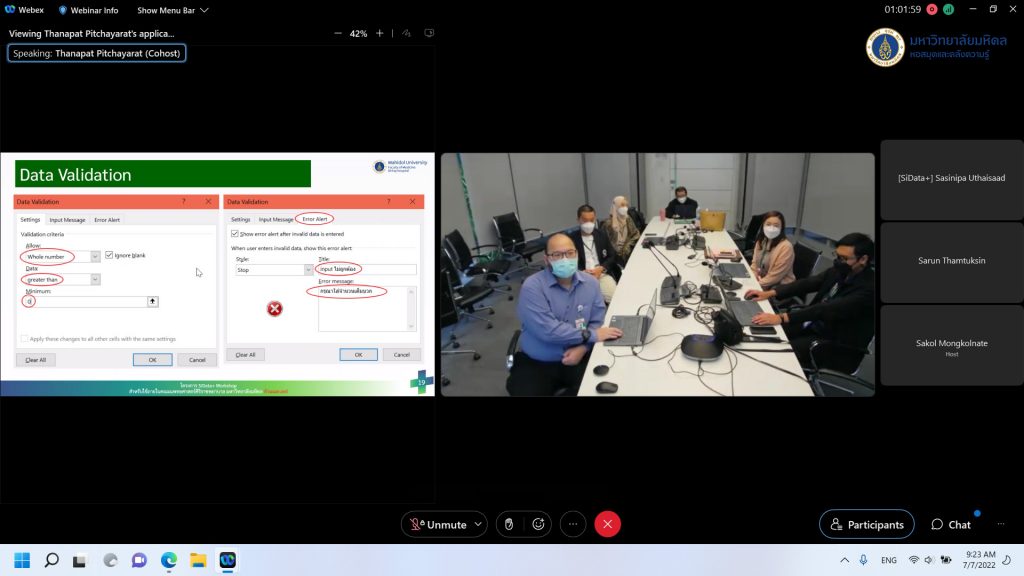Open the panel options ellipsis beside Chat
Screen dimensions: 1024x576
1001,524
